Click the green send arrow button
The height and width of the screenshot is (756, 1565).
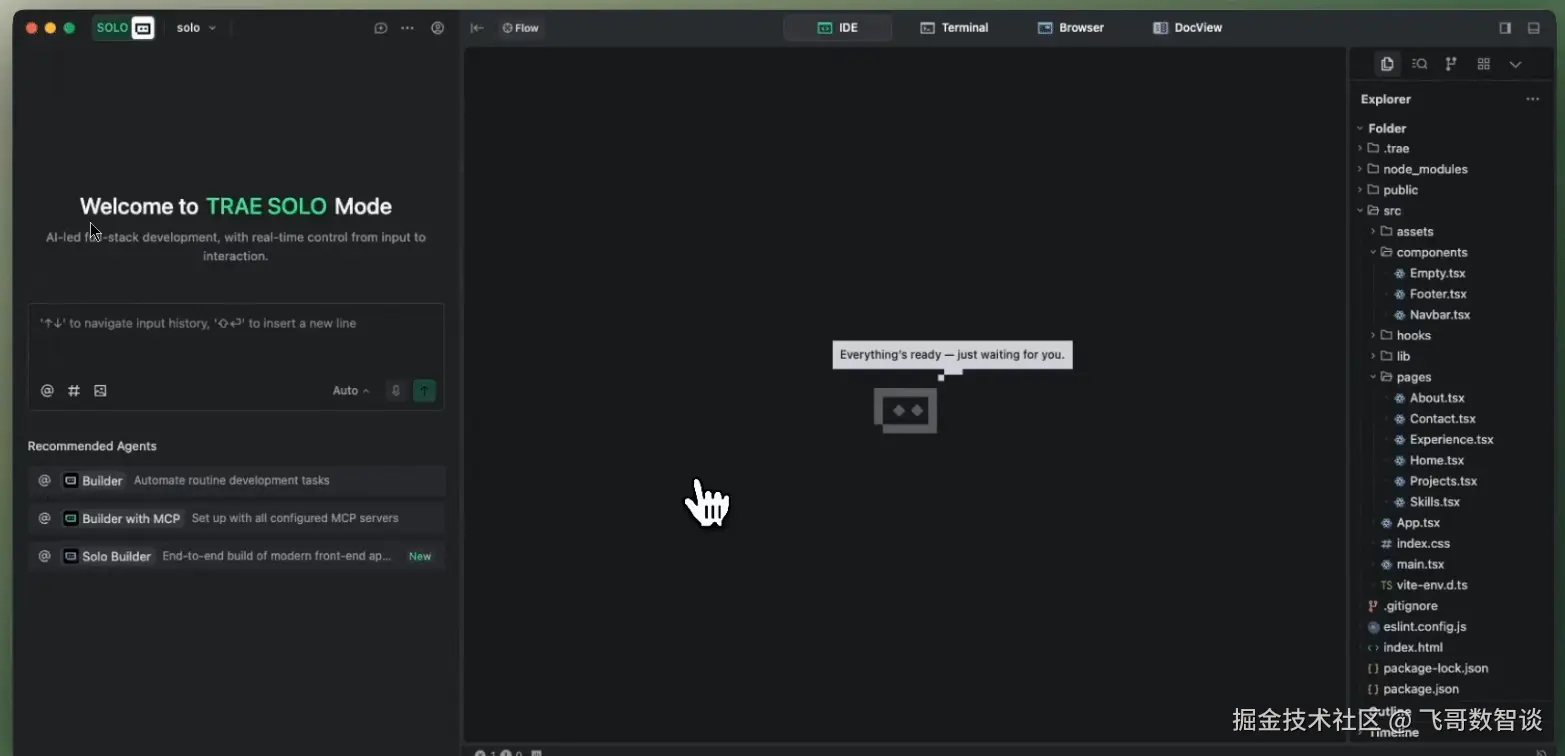425,391
